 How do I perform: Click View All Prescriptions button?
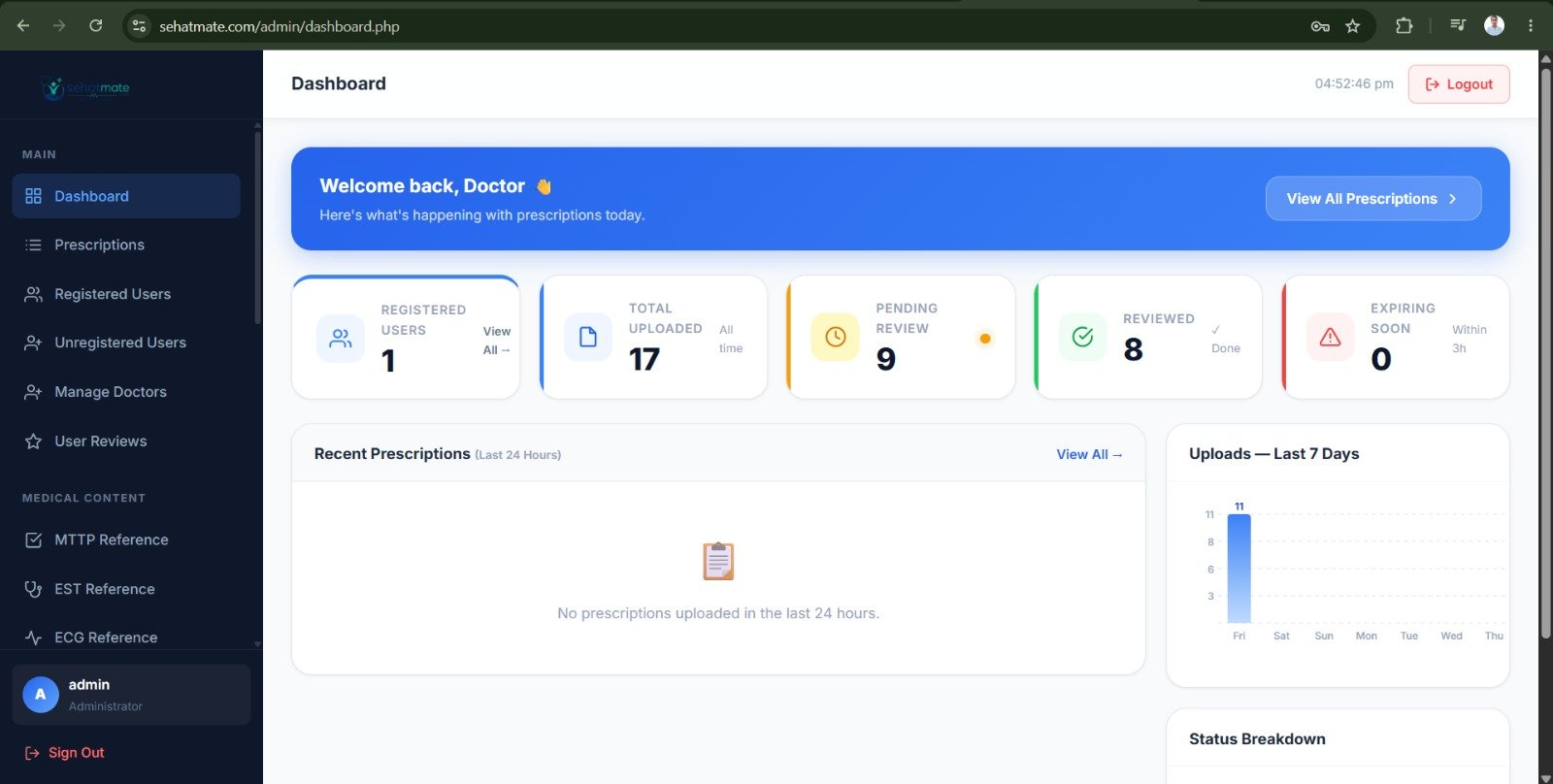tap(1373, 199)
